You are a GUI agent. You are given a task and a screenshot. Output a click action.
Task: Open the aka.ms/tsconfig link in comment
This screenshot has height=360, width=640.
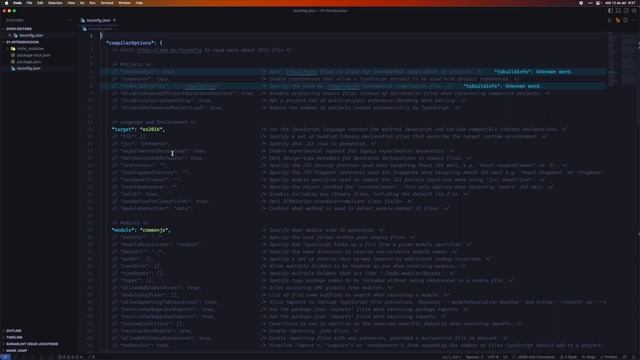point(169,50)
